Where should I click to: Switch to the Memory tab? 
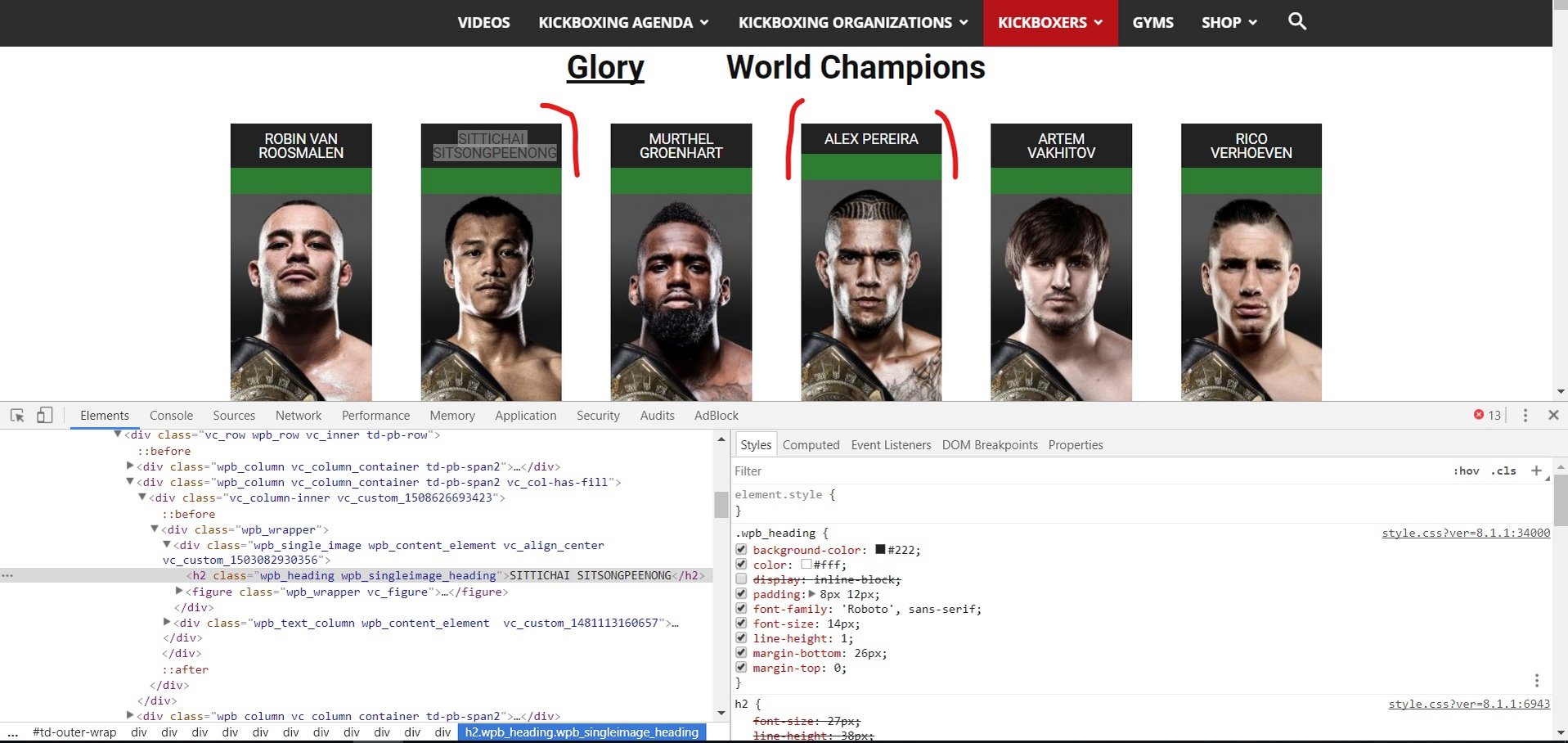(452, 416)
